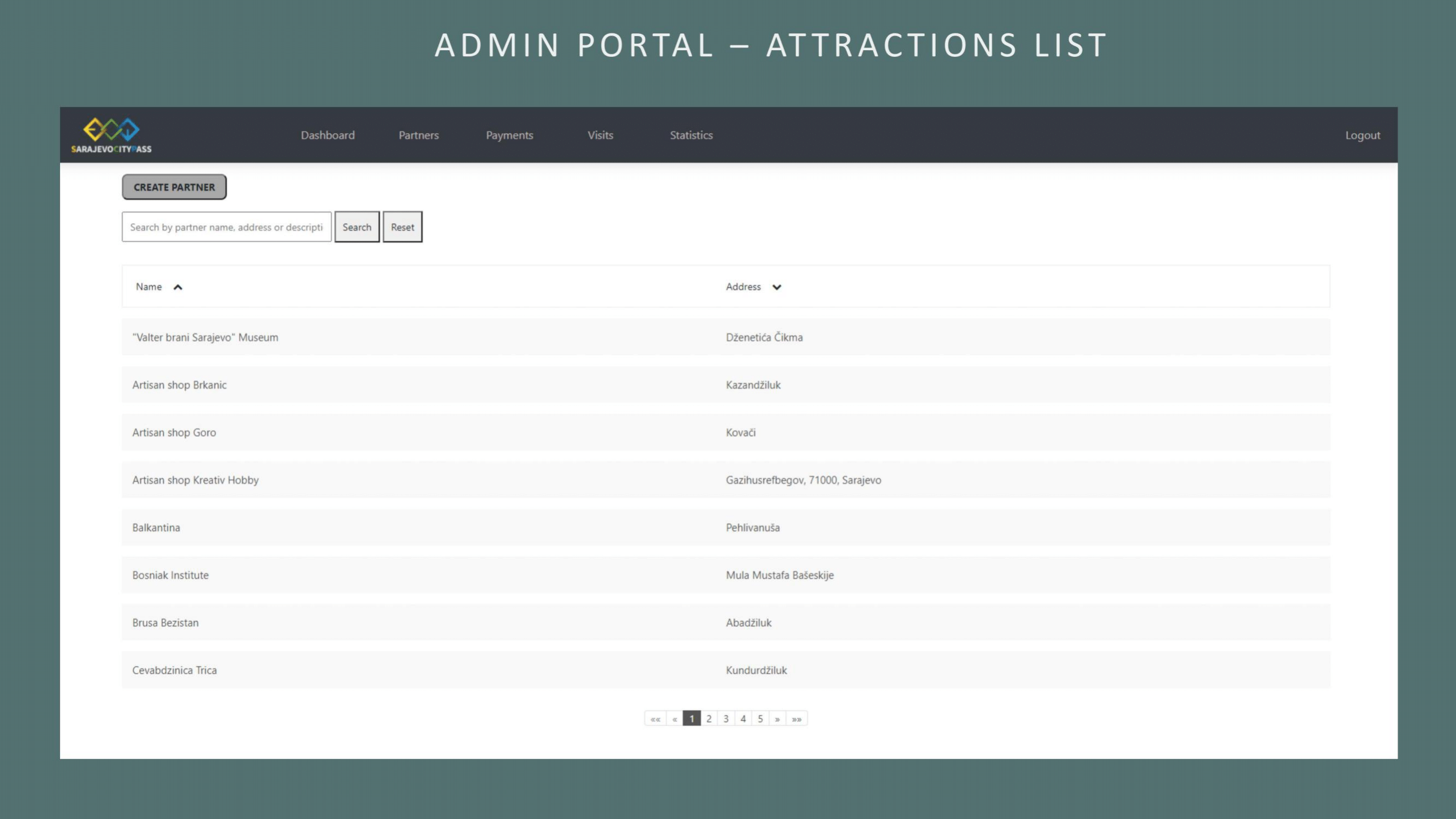Jump to the first page with «« button
This screenshot has height=819, width=1456.
click(655, 719)
